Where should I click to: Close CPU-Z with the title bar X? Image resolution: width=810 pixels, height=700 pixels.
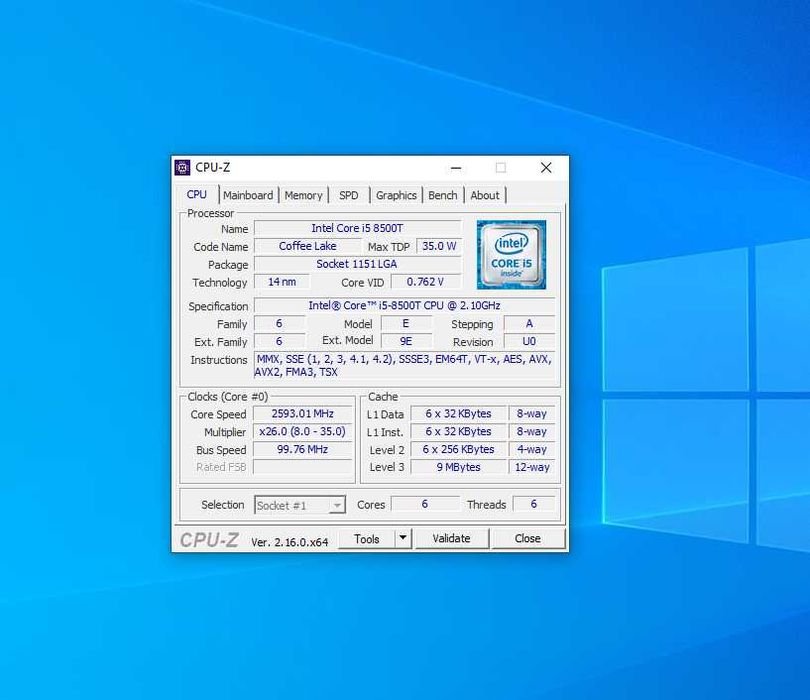pos(546,168)
